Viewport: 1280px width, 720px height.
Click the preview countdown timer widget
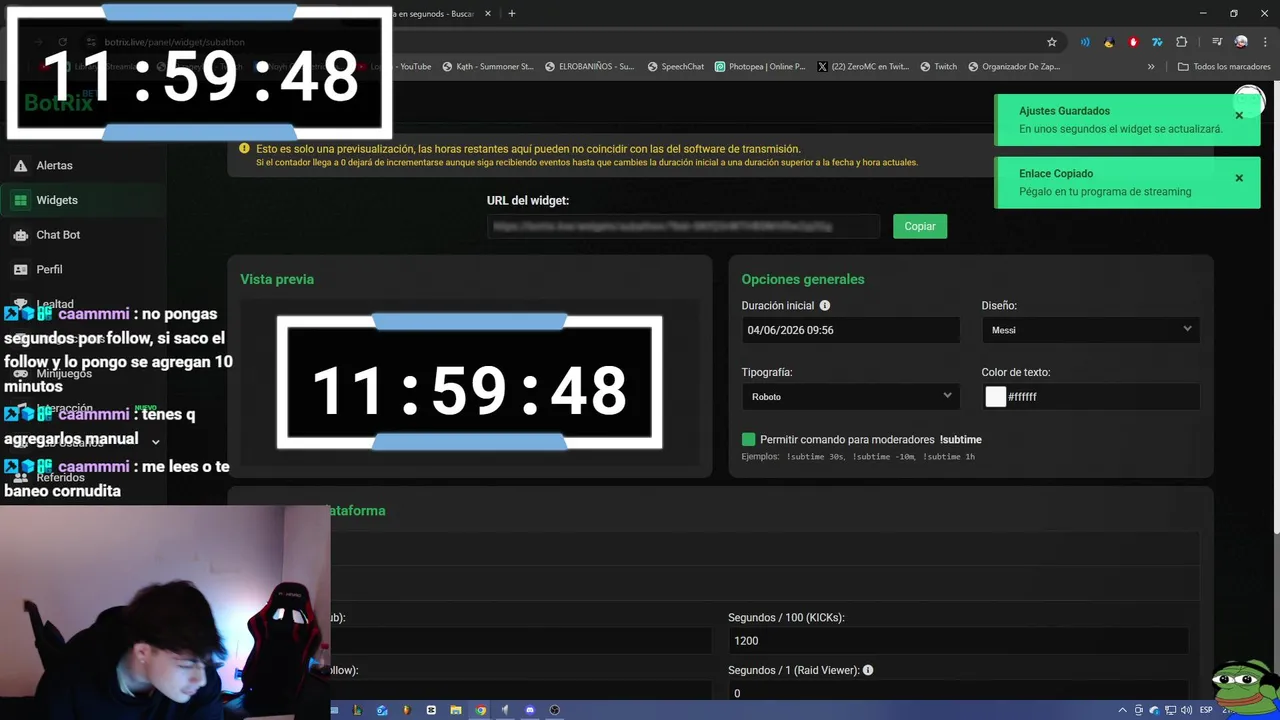click(469, 382)
